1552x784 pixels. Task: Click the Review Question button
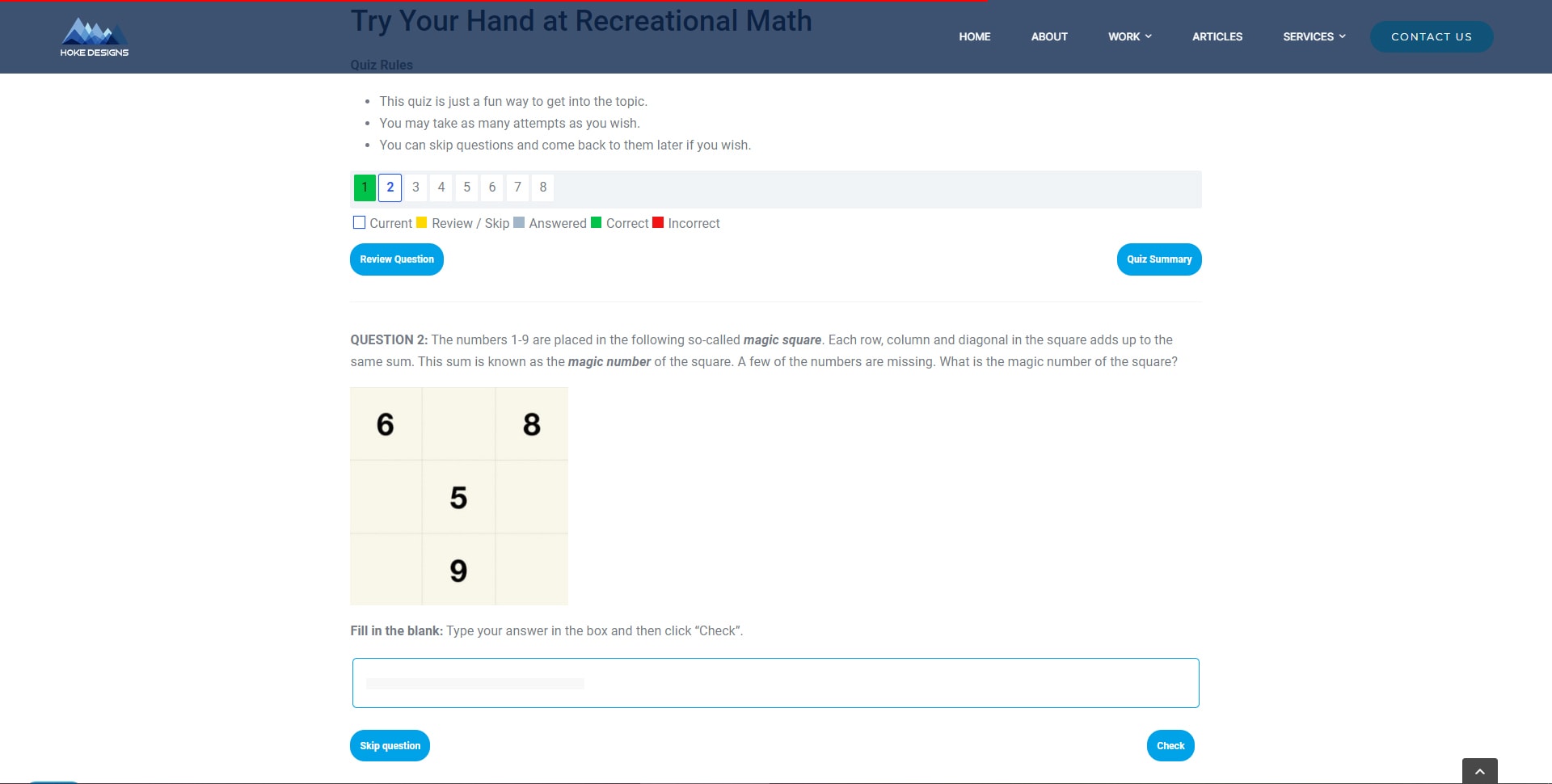click(396, 259)
